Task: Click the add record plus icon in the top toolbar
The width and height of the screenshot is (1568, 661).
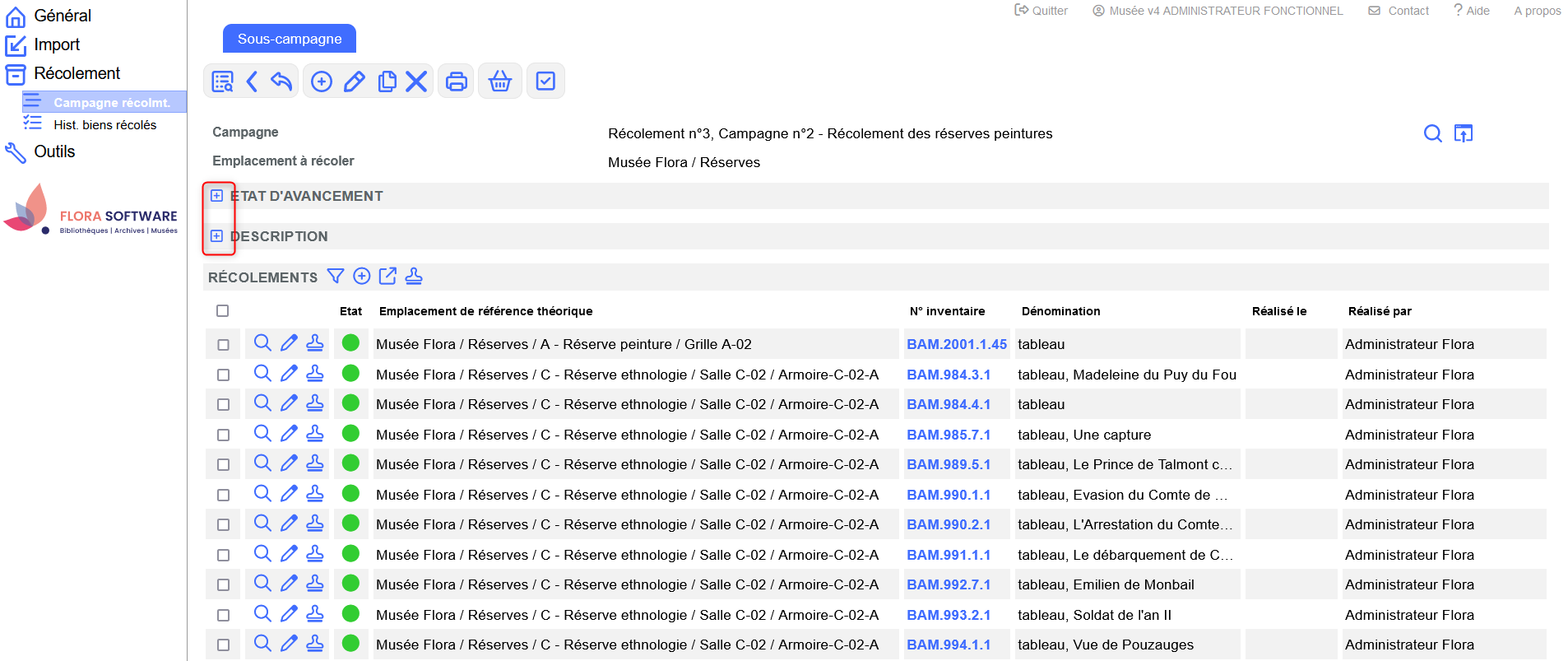Action: (322, 81)
